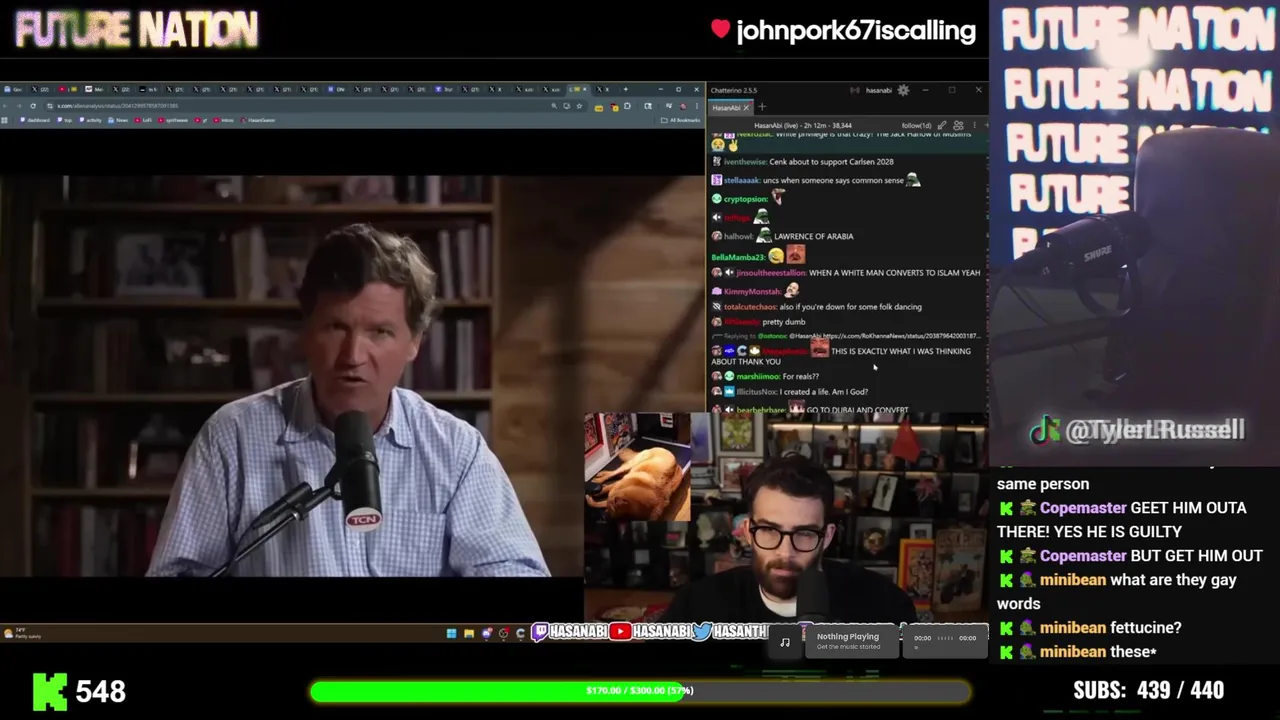Select the hasanabi account name in Chatterino
Viewport: 1280px width, 720px height.
pyautogui.click(x=879, y=90)
